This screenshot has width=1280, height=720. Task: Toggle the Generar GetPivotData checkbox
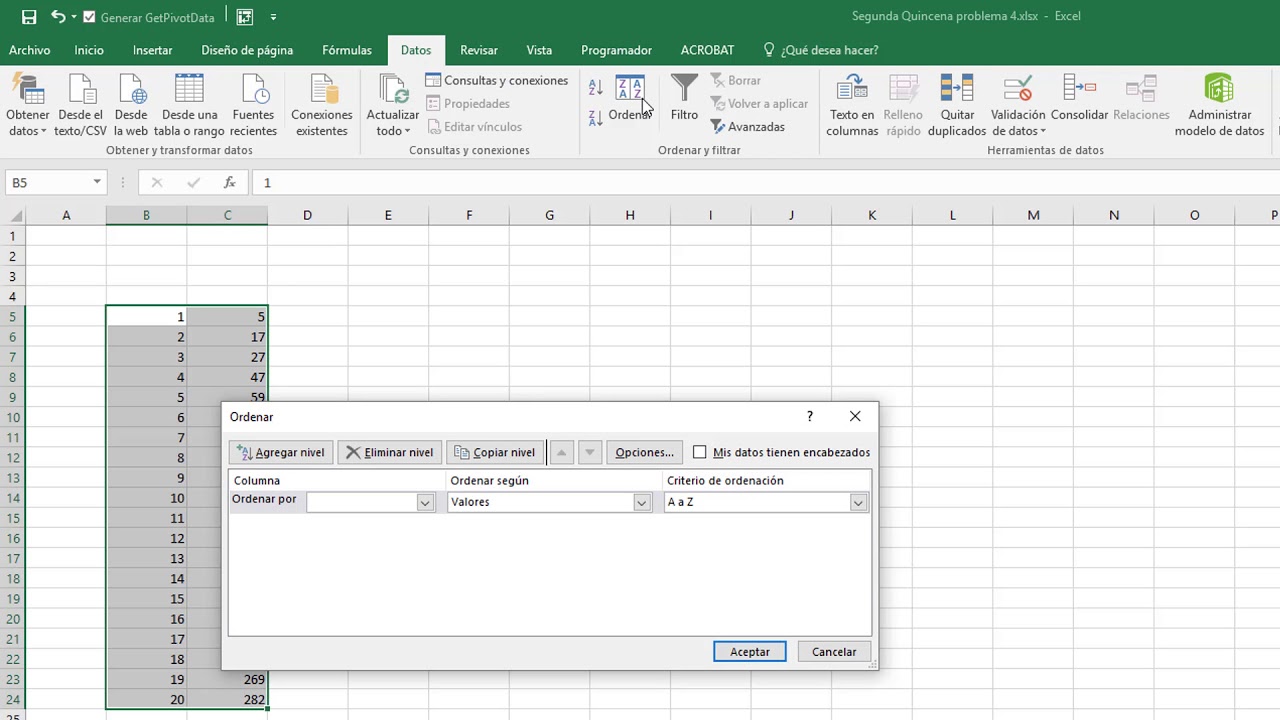point(90,17)
